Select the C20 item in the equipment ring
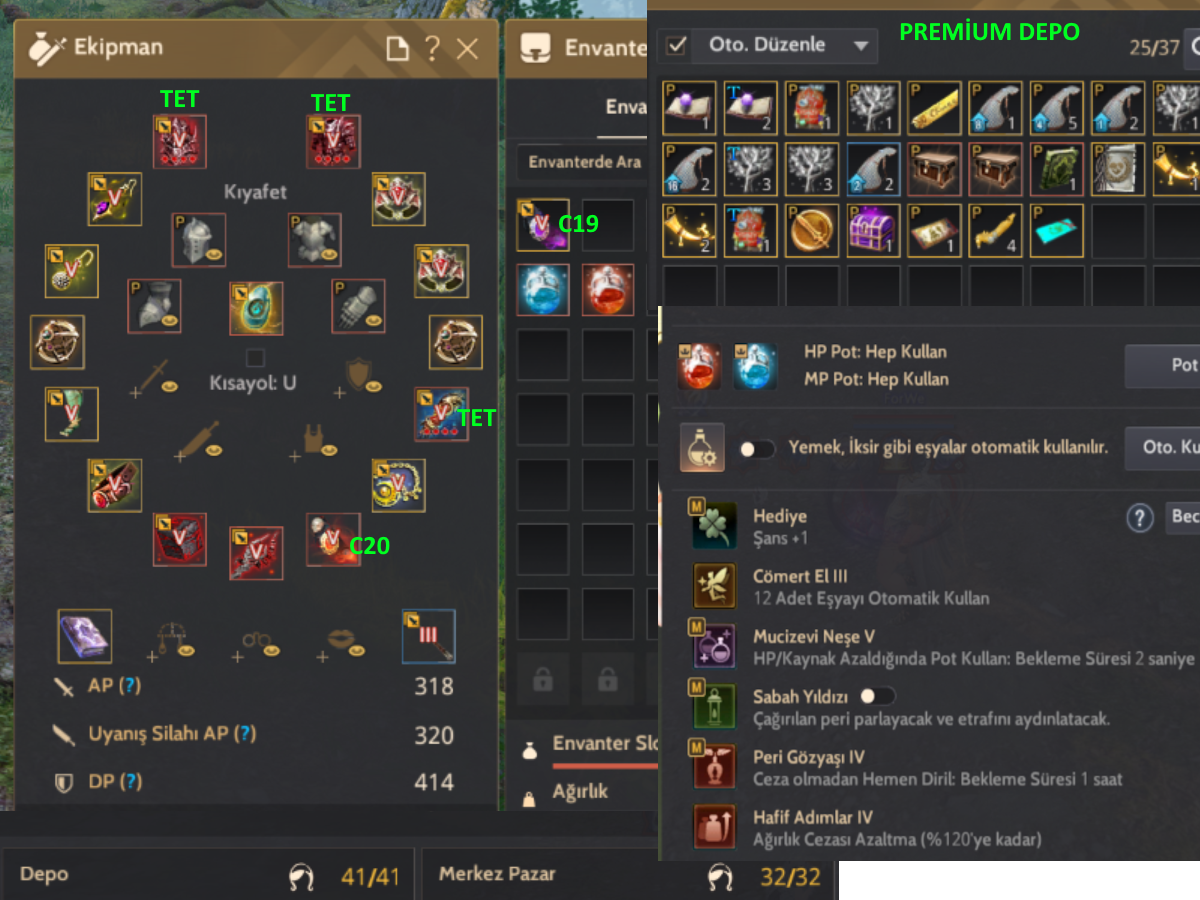Viewport: 1200px width, 900px height. coord(333,539)
